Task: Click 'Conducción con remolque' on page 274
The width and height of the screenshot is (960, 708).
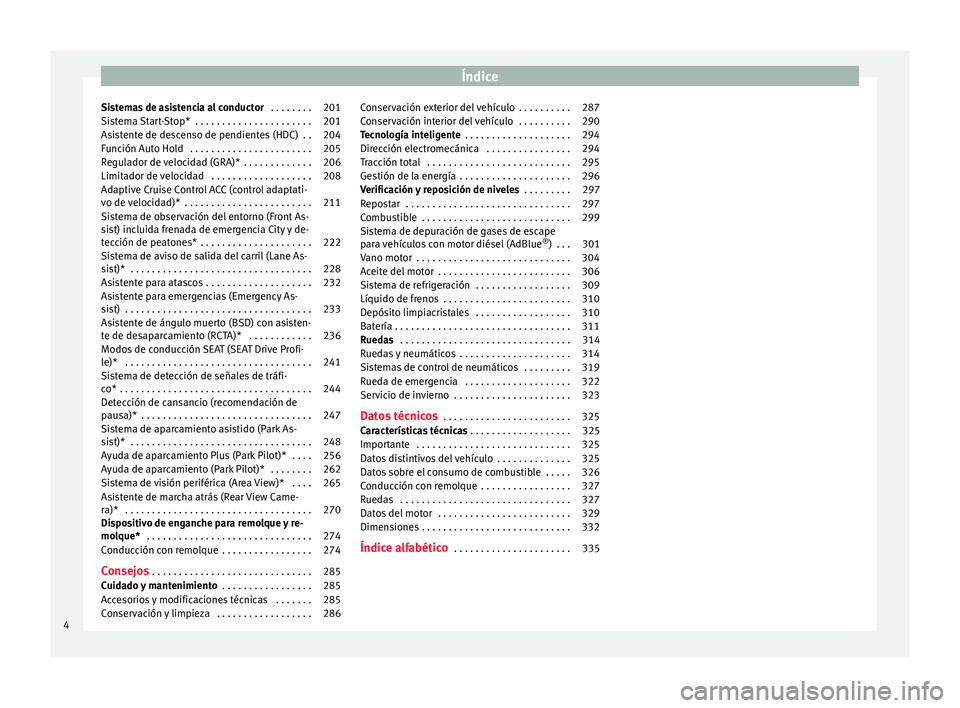Action: [x=160, y=550]
